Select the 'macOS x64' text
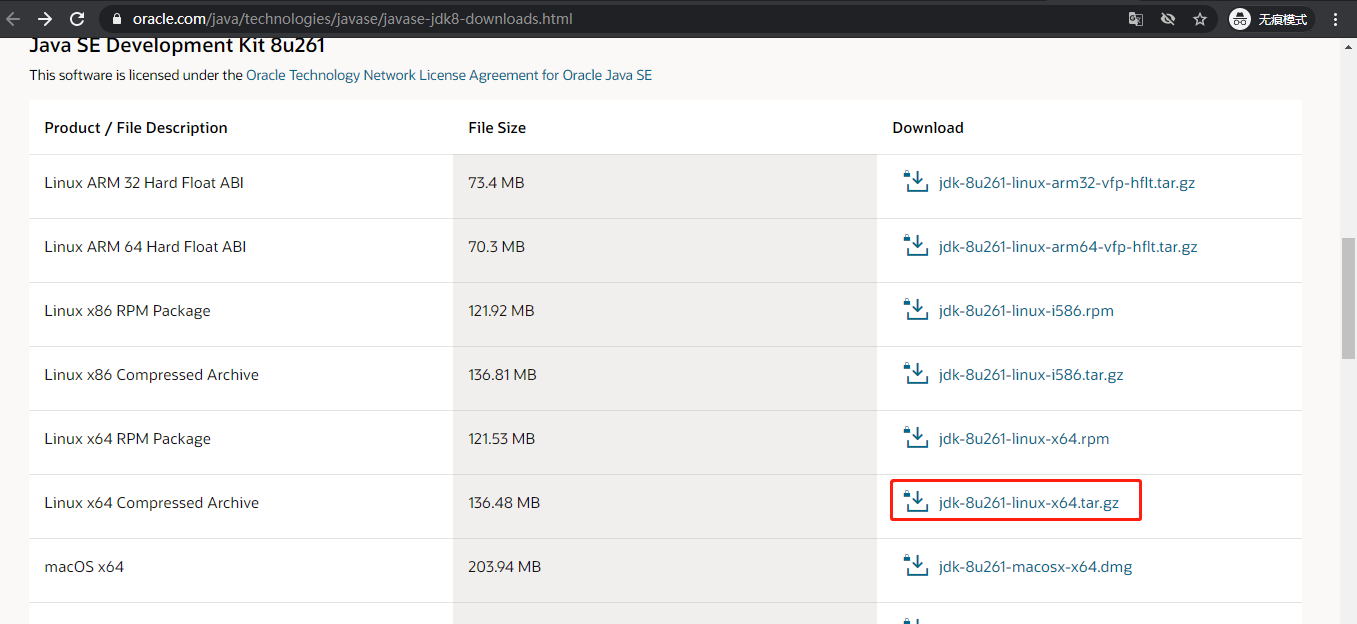This screenshot has width=1357, height=624. click(84, 567)
